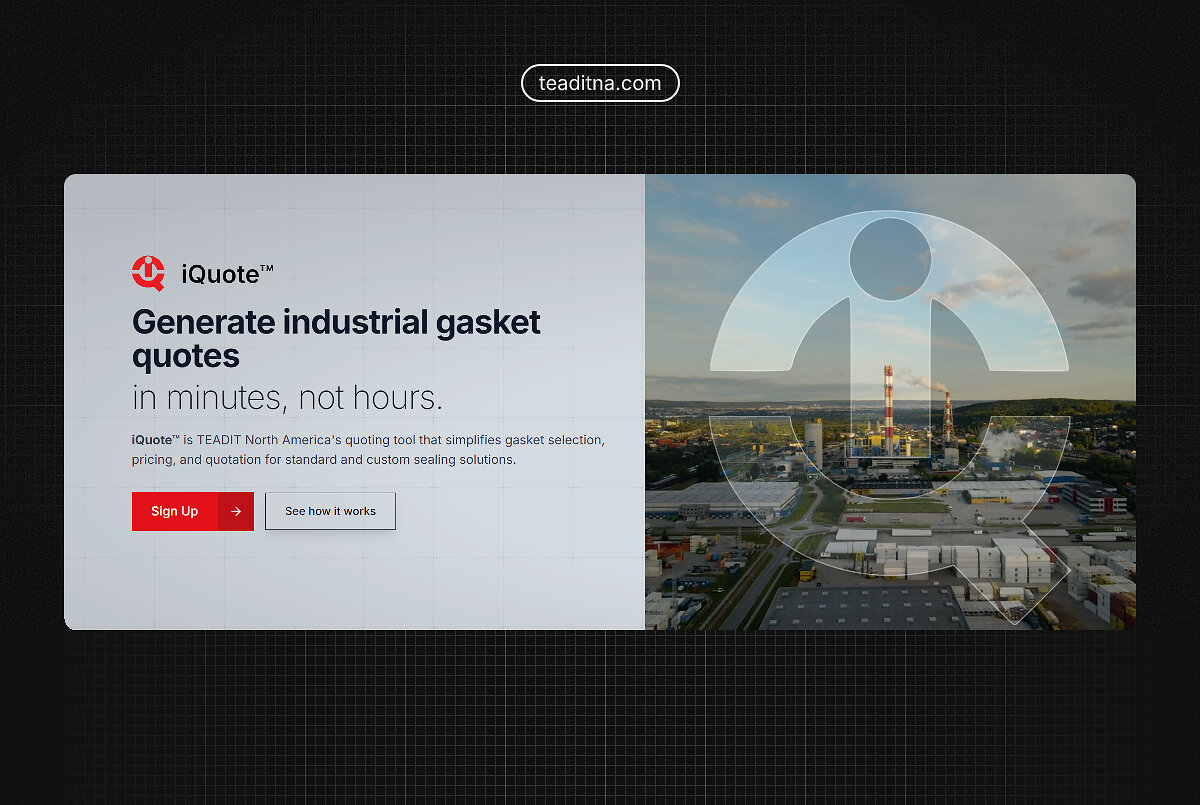Click the red Sign Up button

pyautogui.click(x=192, y=511)
